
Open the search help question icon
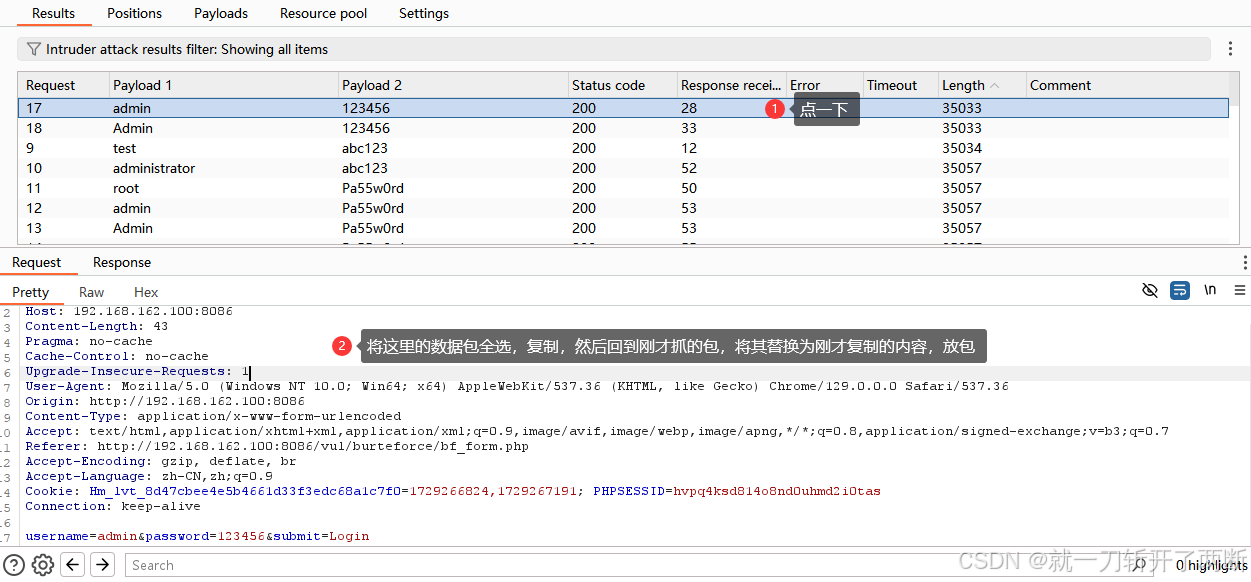coord(14,565)
